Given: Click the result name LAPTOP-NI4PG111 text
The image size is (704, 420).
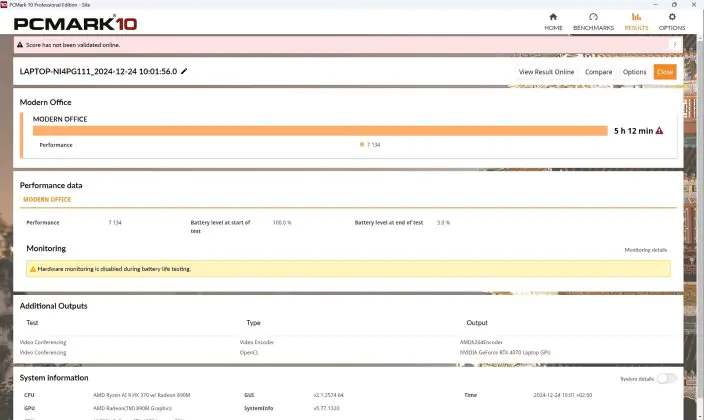Looking at the screenshot, I should [98, 71].
